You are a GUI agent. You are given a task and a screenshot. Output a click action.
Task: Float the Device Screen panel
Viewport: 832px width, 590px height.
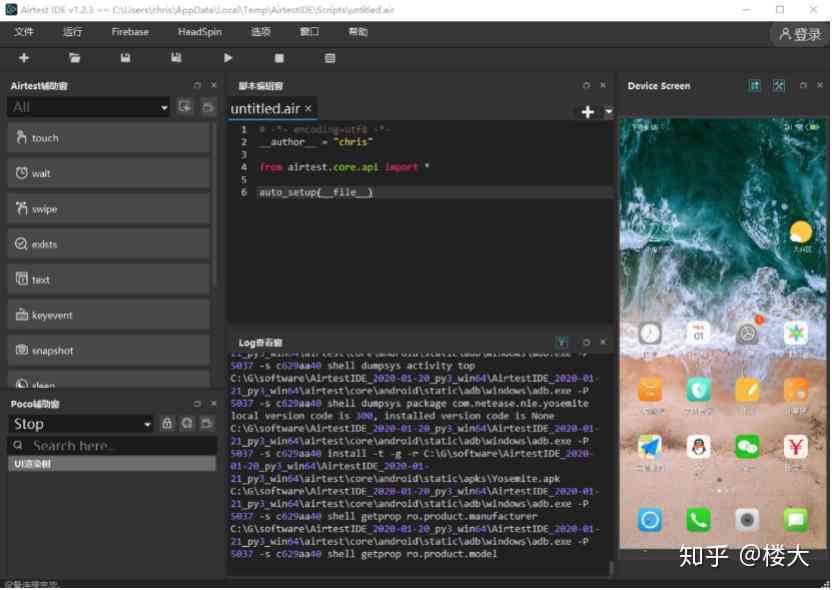pos(803,85)
